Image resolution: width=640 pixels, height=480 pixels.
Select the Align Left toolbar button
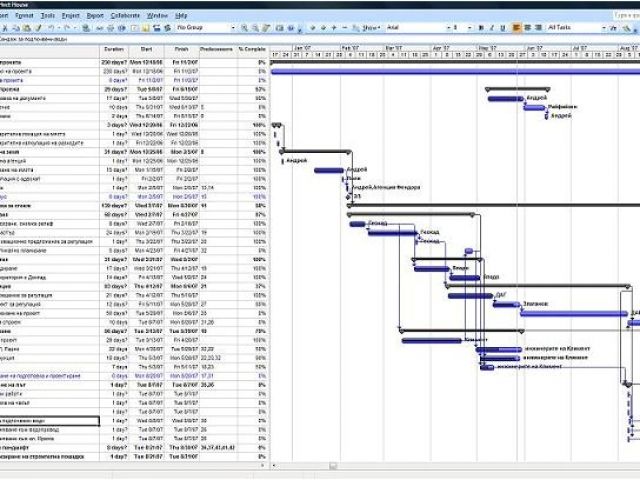[x=515, y=27]
